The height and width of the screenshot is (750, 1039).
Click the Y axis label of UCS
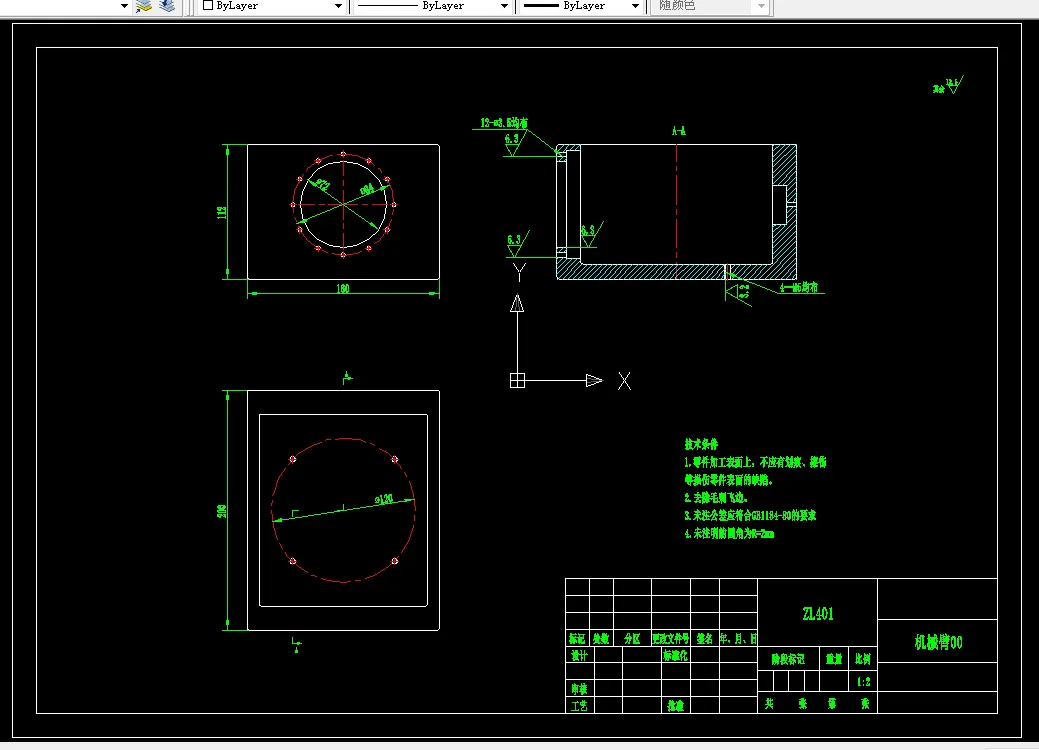click(519, 272)
